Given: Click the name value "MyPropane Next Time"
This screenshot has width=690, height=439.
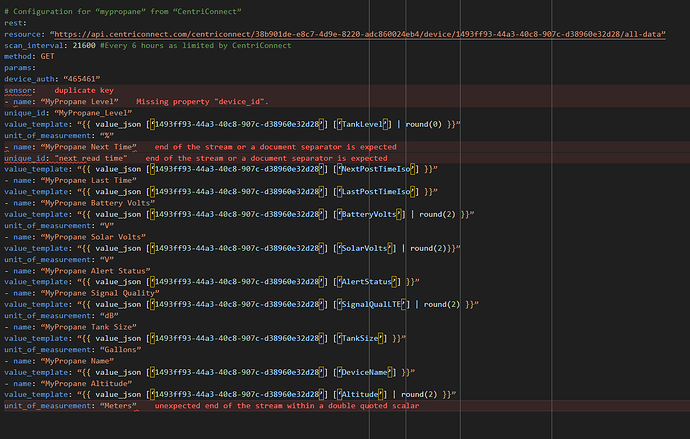Looking at the screenshot, I should 88,147.
